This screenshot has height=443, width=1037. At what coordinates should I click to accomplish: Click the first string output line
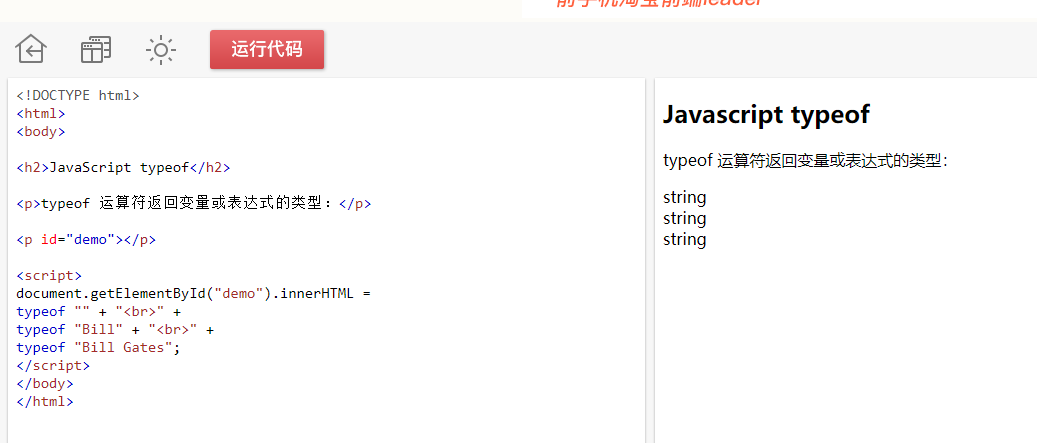point(684,198)
